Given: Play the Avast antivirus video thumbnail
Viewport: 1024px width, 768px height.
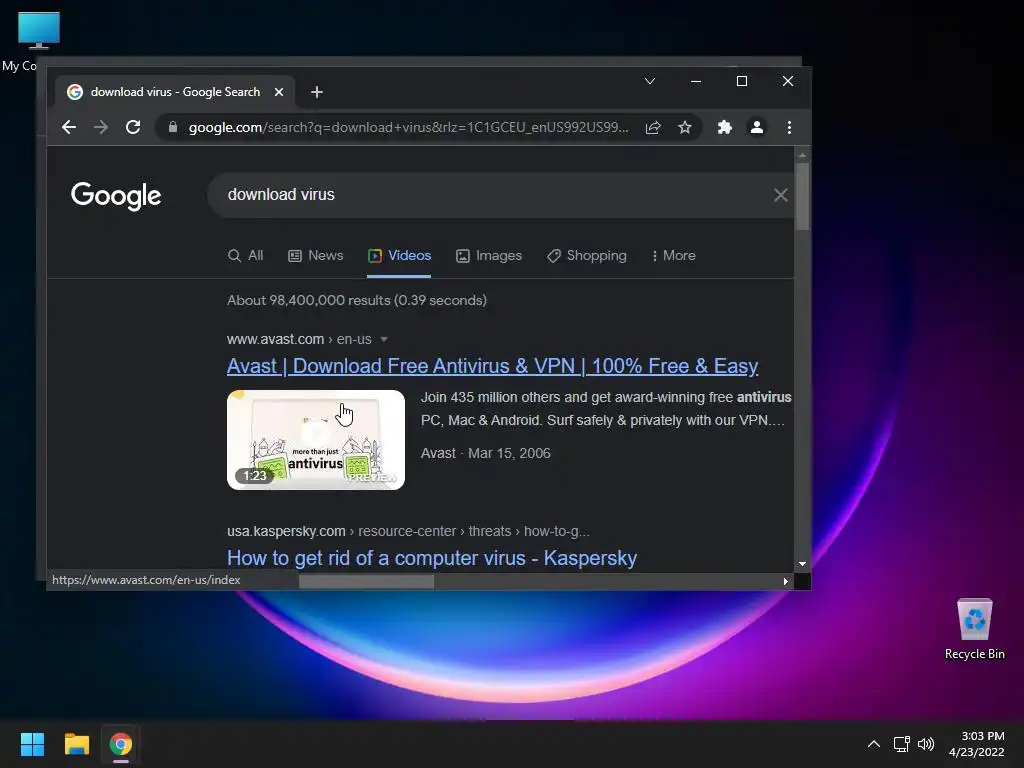Looking at the screenshot, I should (x=316, y=440).
